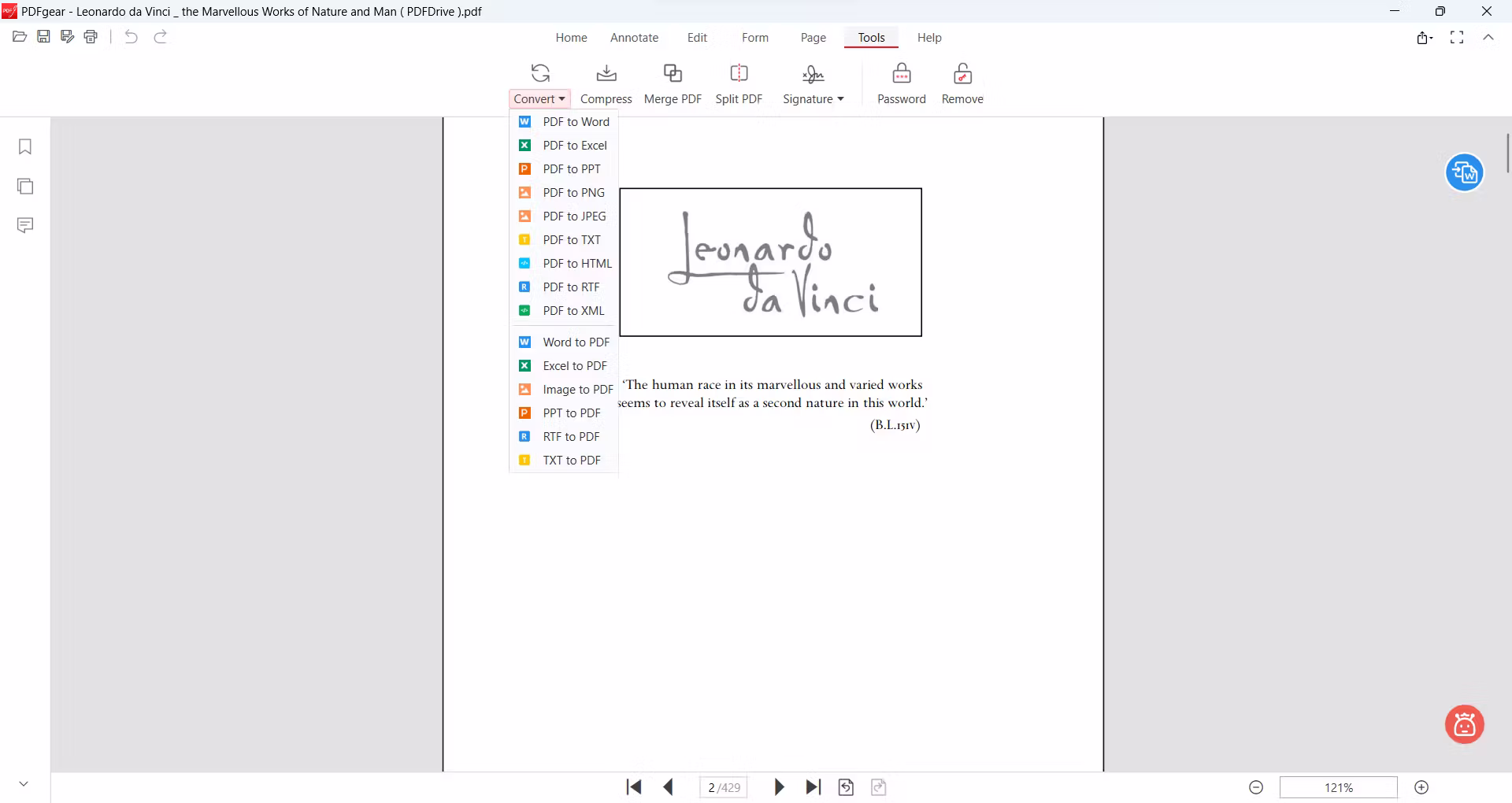Screen dimensions: 1512x803
Task: Open the Bookmarks sidebar panel
Action: (x=25, y=147)
